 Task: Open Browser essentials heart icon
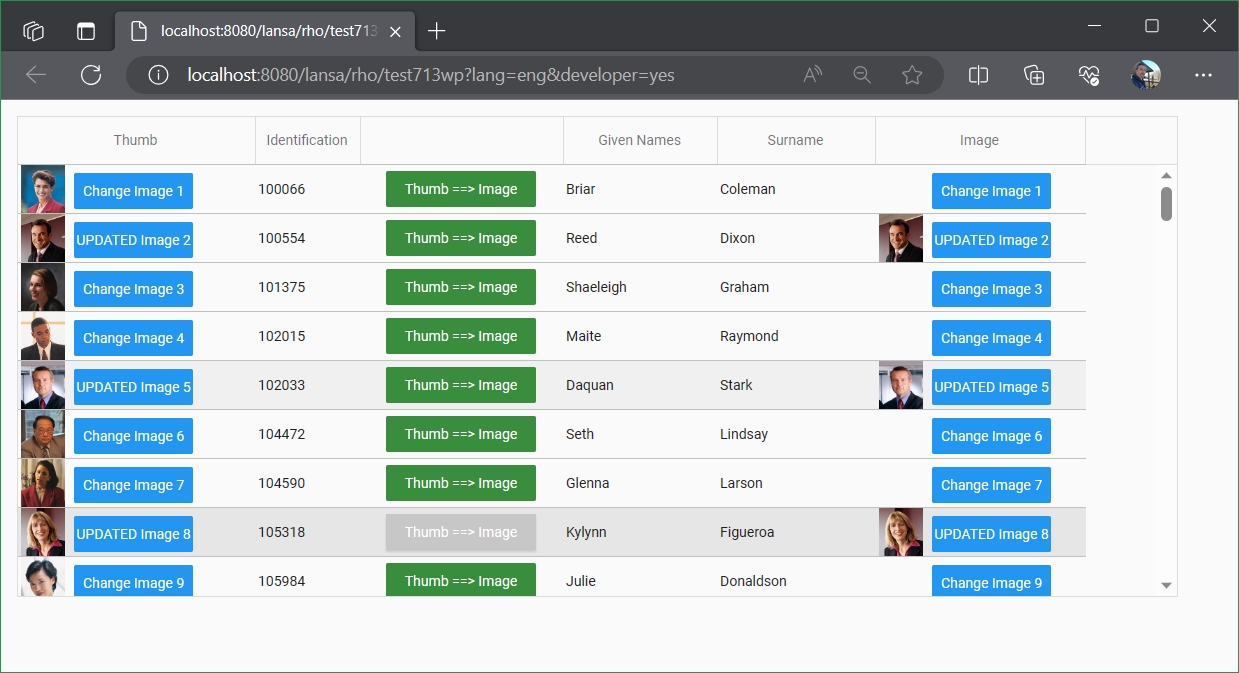point(1089,75)
